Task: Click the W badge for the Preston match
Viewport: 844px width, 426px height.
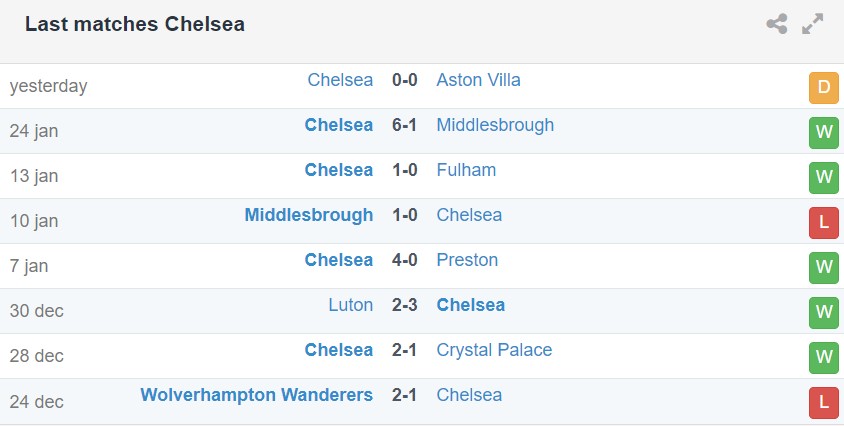Action: pos(823,267)
